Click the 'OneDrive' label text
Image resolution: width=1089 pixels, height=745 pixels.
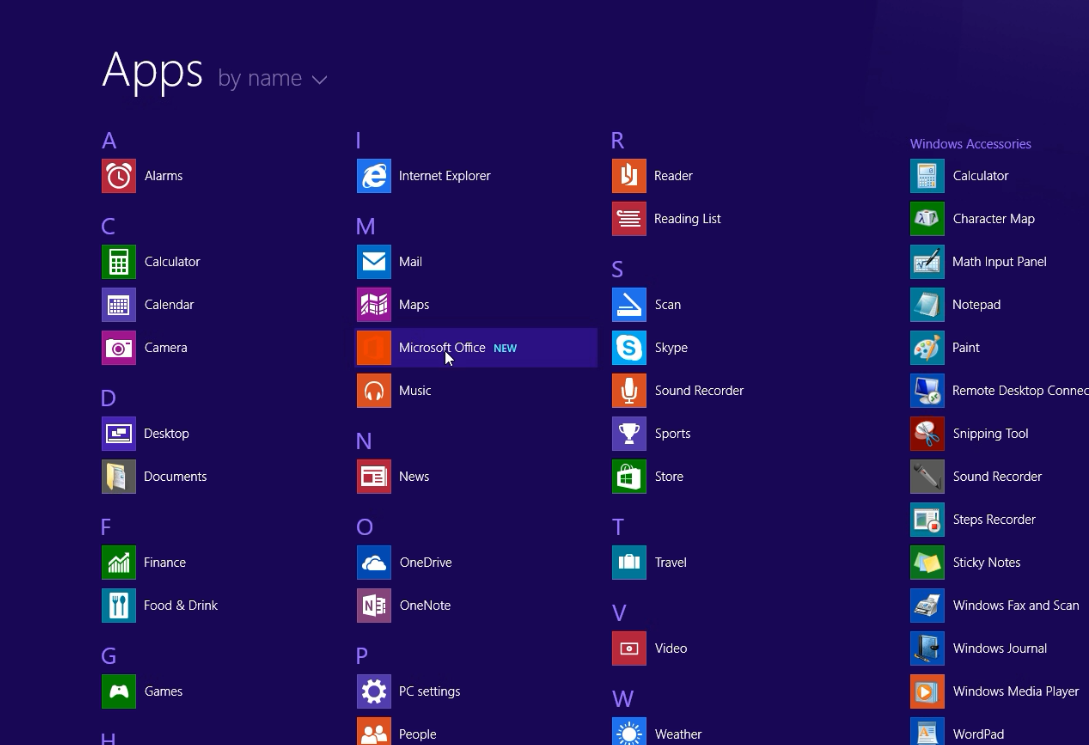pos(426,562)
